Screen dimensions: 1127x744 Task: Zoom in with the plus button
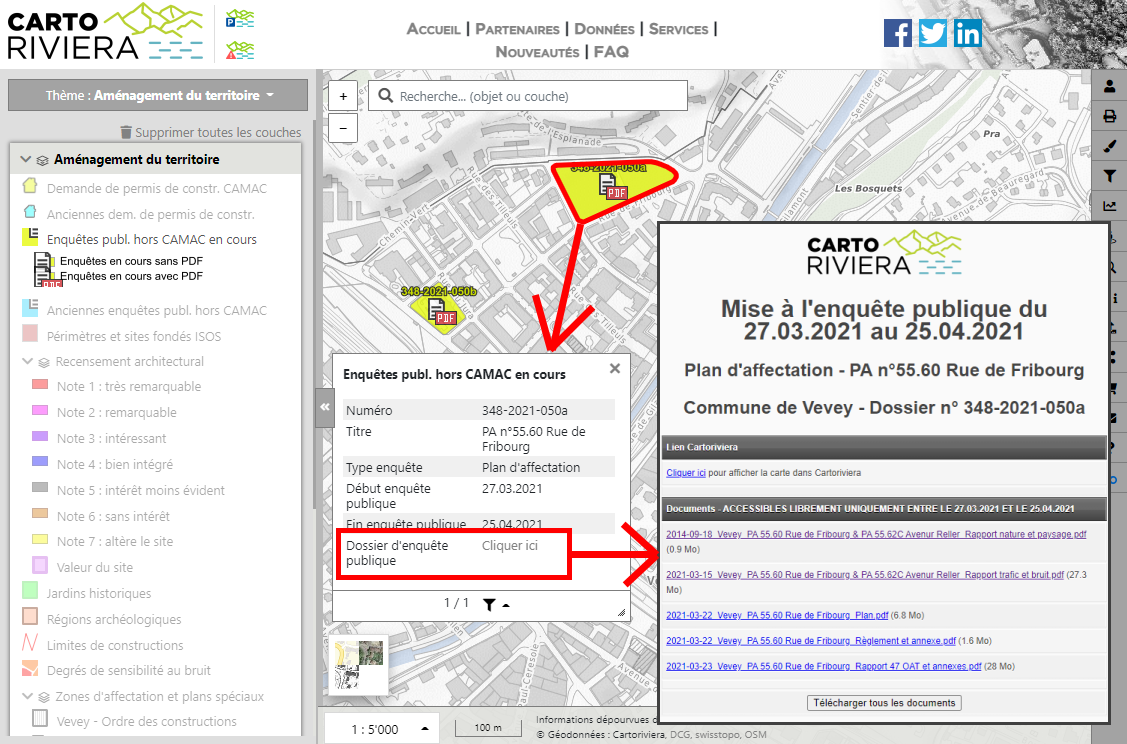[x=343, y=97]
